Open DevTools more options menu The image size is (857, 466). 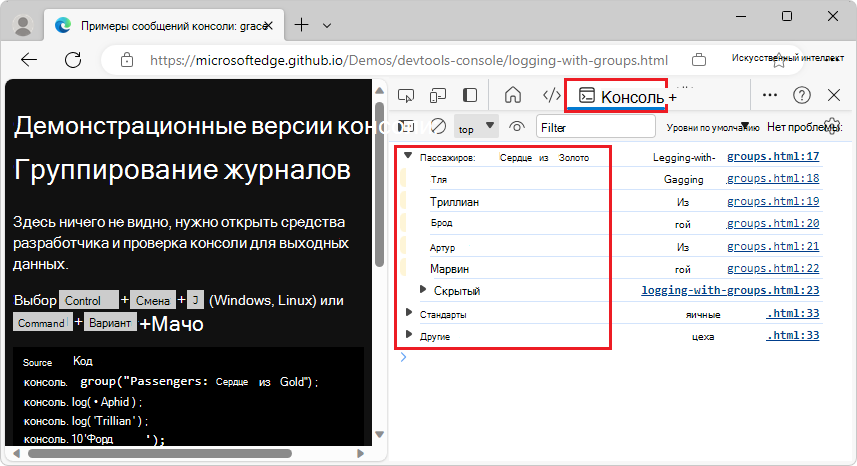point(770,95)
